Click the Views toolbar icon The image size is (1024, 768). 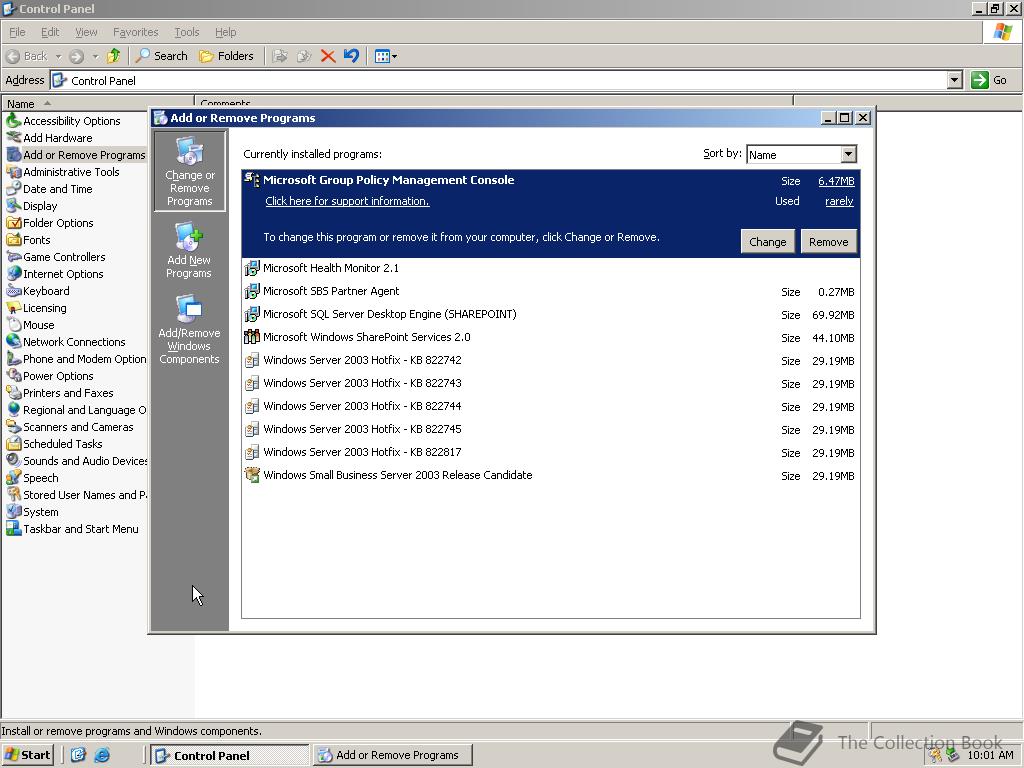tap(385, 56)
